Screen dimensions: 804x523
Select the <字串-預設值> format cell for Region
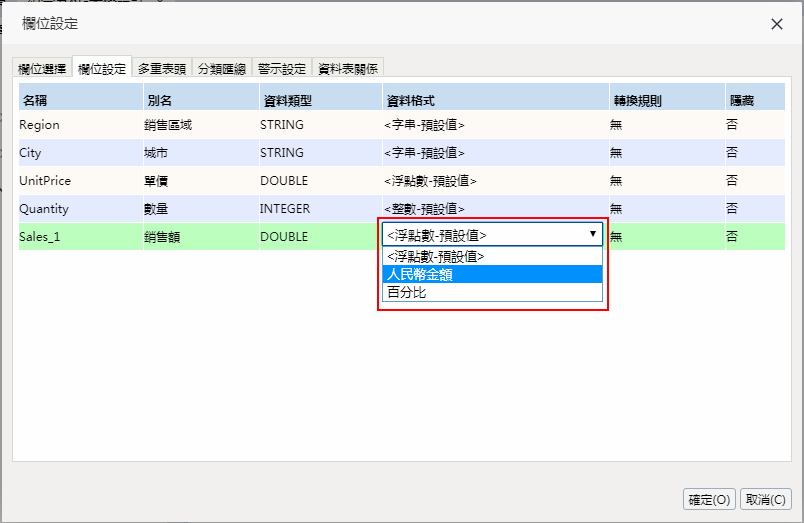pos(425,125)
